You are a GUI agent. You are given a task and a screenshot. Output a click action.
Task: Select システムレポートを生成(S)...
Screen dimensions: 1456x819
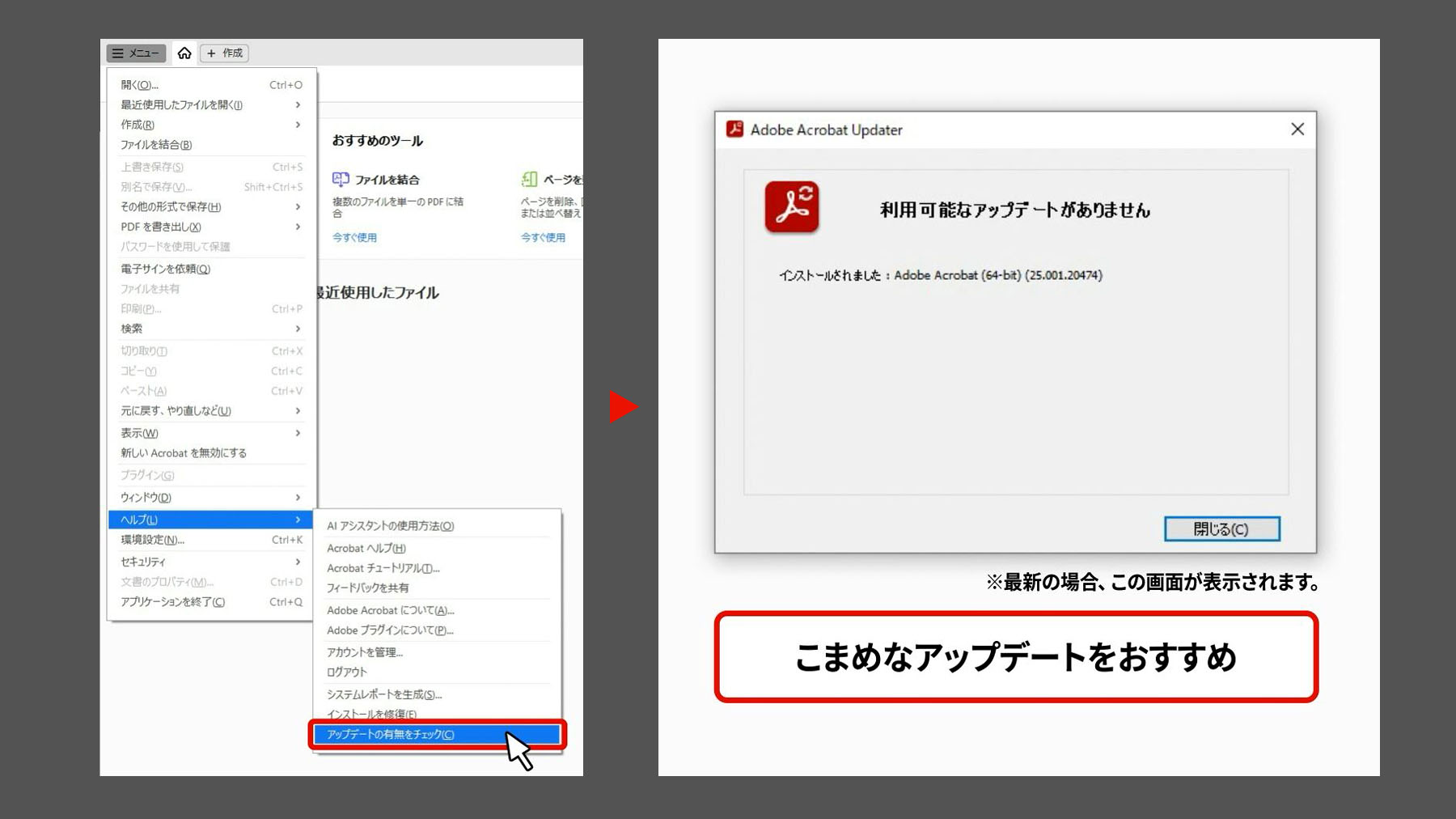tap(437, 694)
